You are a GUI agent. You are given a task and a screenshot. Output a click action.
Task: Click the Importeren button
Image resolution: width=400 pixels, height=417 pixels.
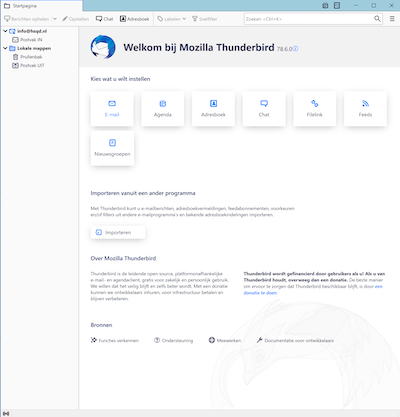click(x=118, y=232)
